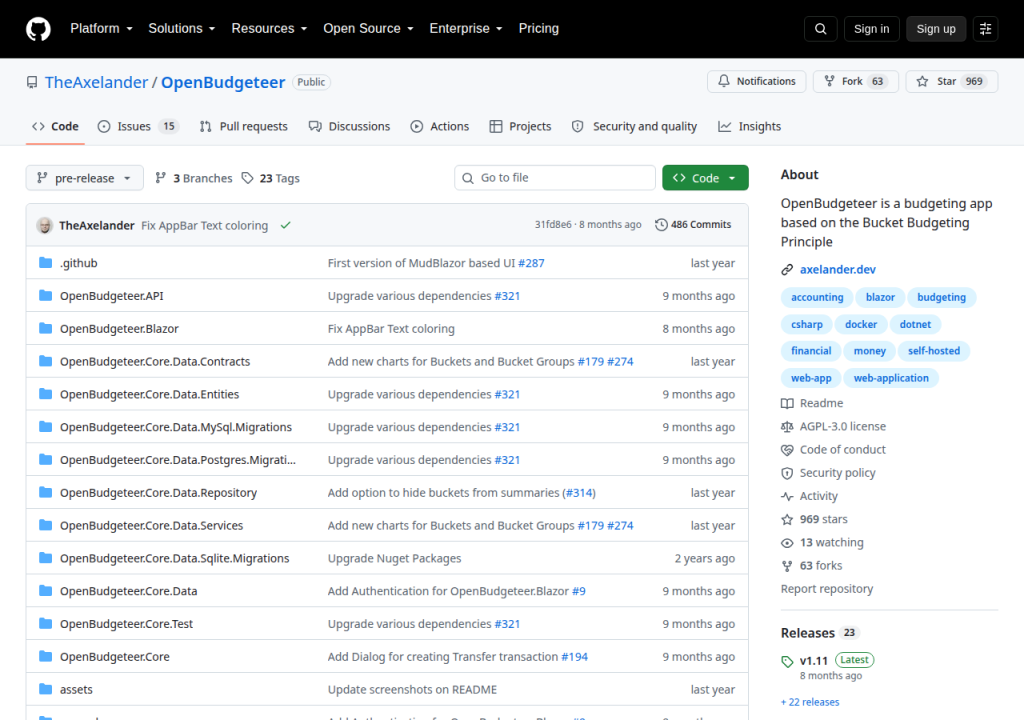
Task: Click the Sign up button
Action: pyautogui.click(x=935, y=29)
